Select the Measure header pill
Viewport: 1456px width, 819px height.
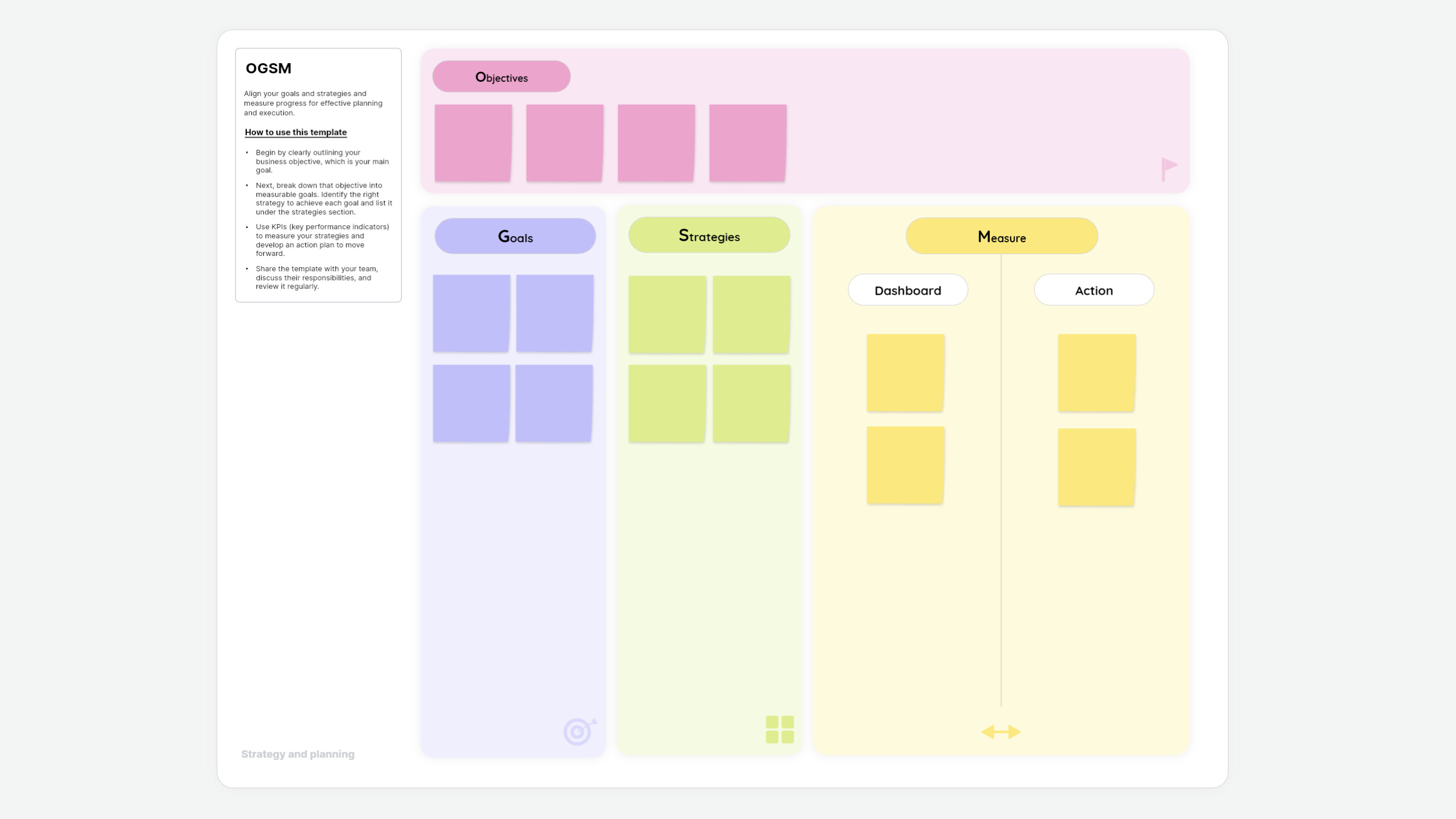coord(1001,236)
